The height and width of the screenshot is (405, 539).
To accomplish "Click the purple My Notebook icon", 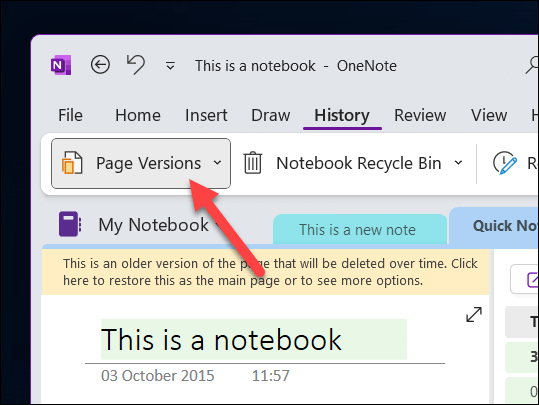I will (x=70, y=224).
